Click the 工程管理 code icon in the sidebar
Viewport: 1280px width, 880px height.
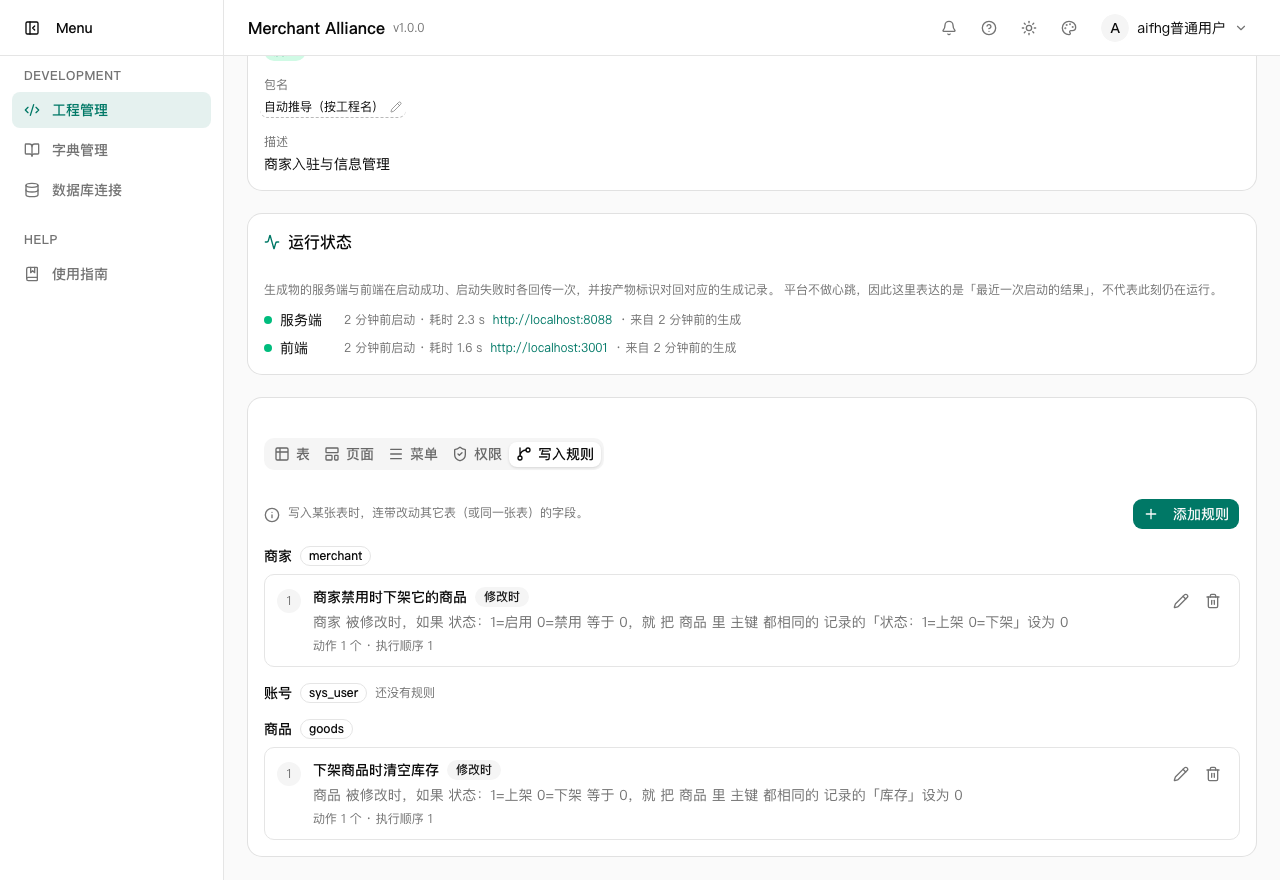[32, 110]
